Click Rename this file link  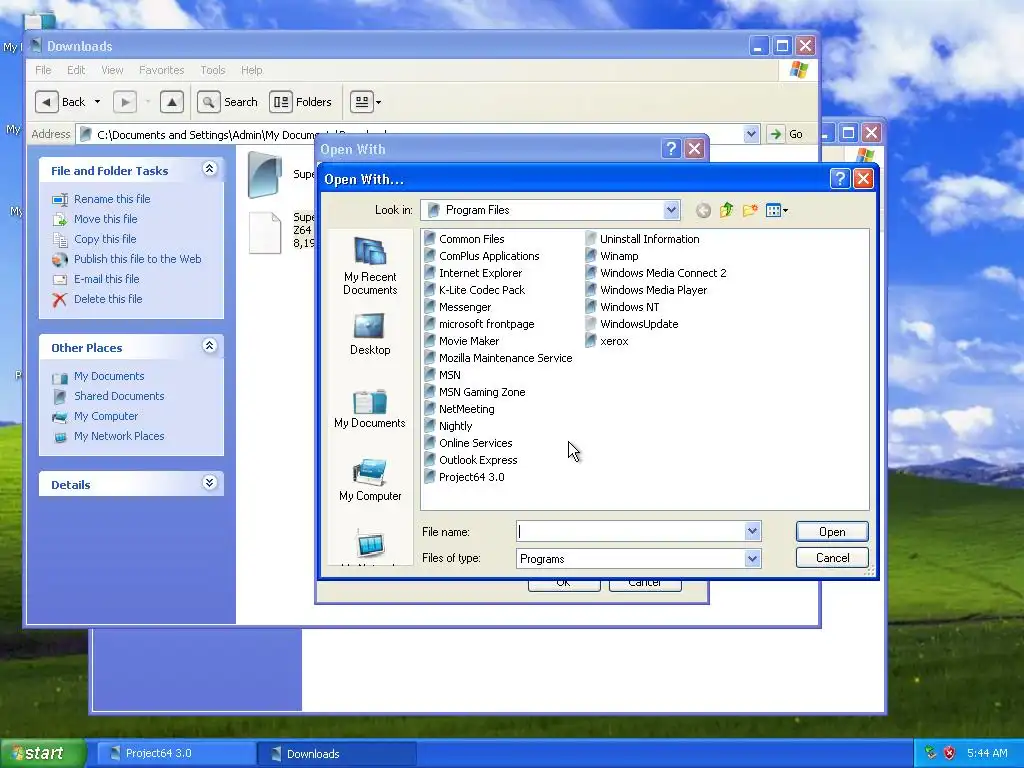click(x=112, y=199)
